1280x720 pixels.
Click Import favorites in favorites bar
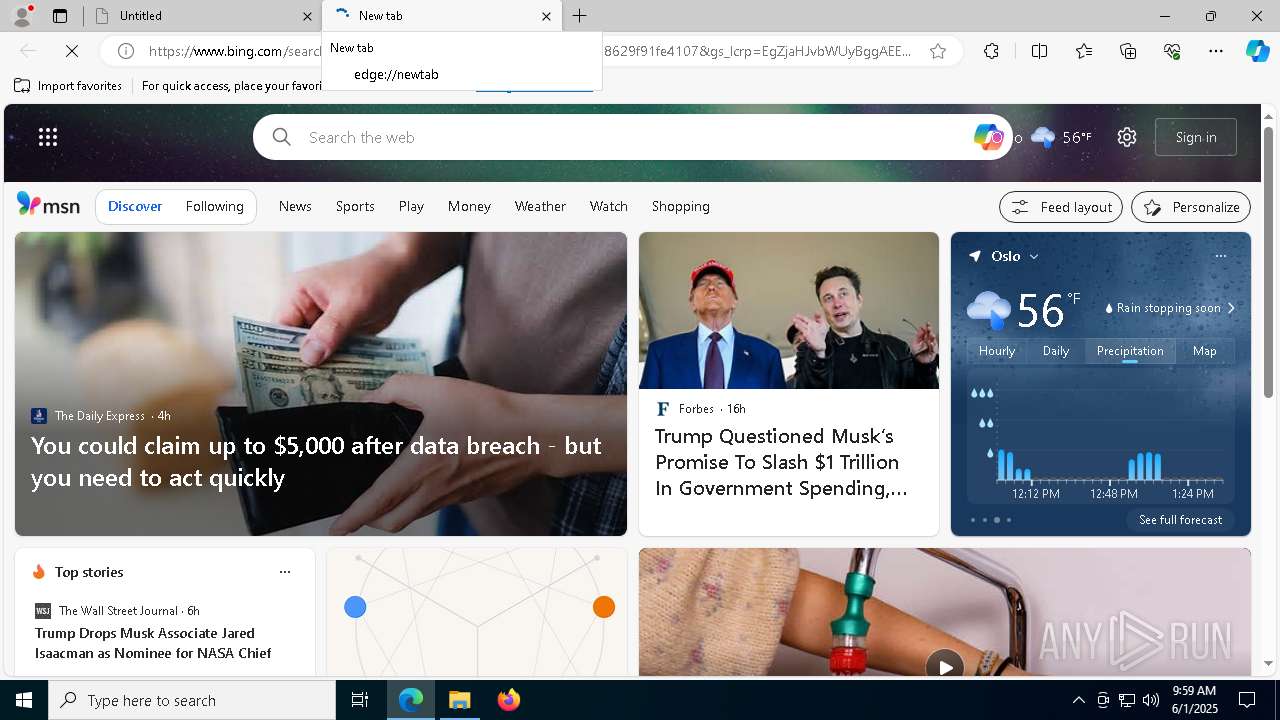68,86
